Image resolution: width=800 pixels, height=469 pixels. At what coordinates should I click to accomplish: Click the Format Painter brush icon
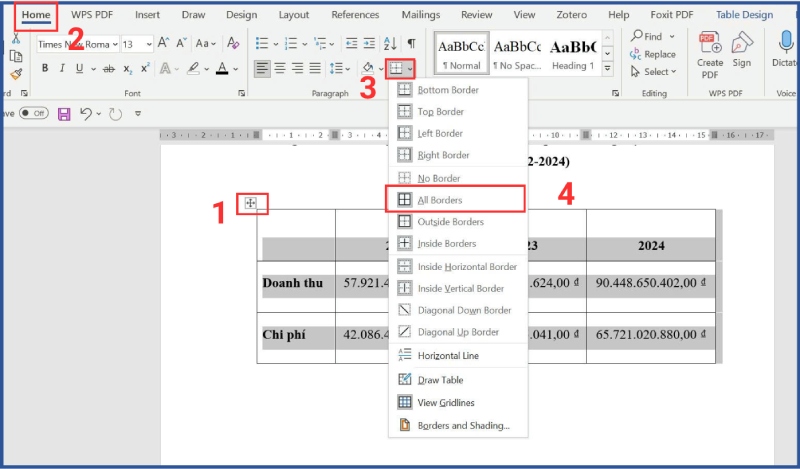[16, 74]
